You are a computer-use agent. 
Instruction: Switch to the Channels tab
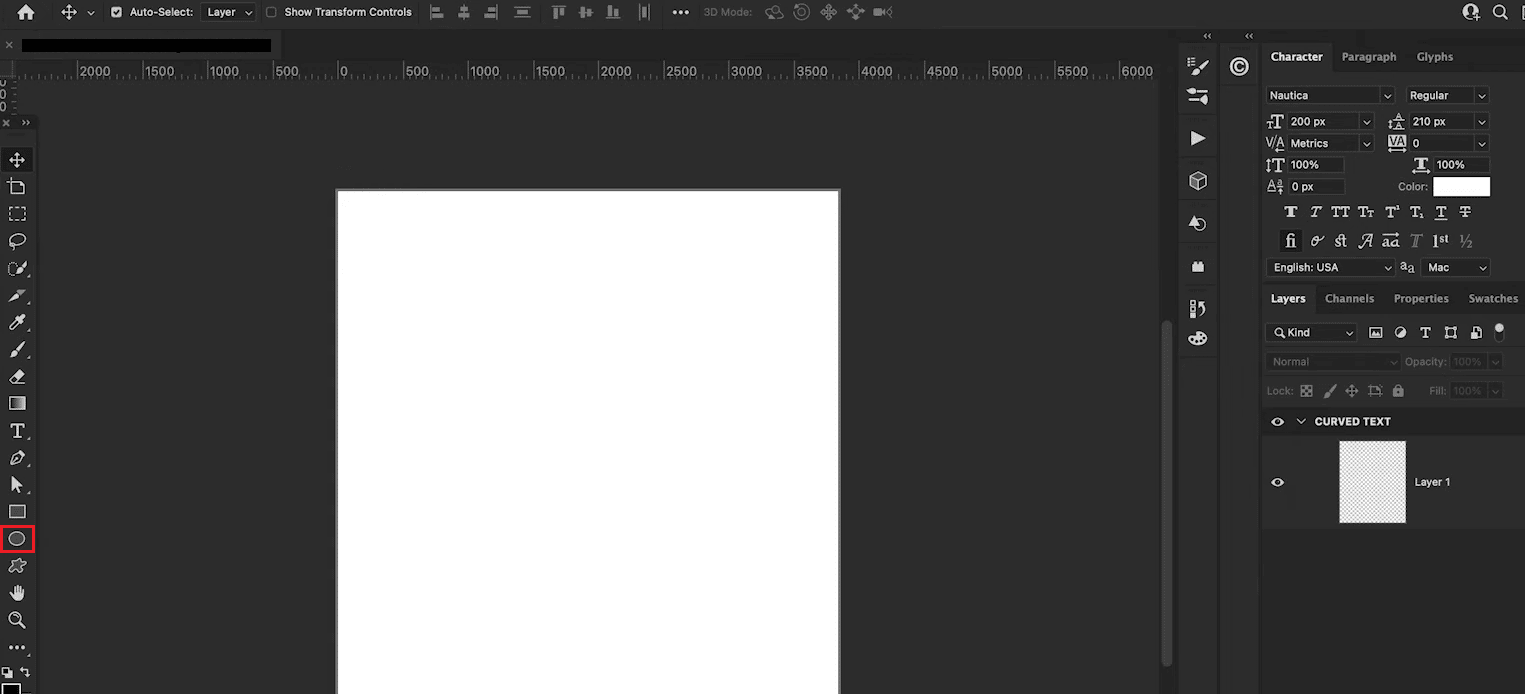tap(1349, 298)
